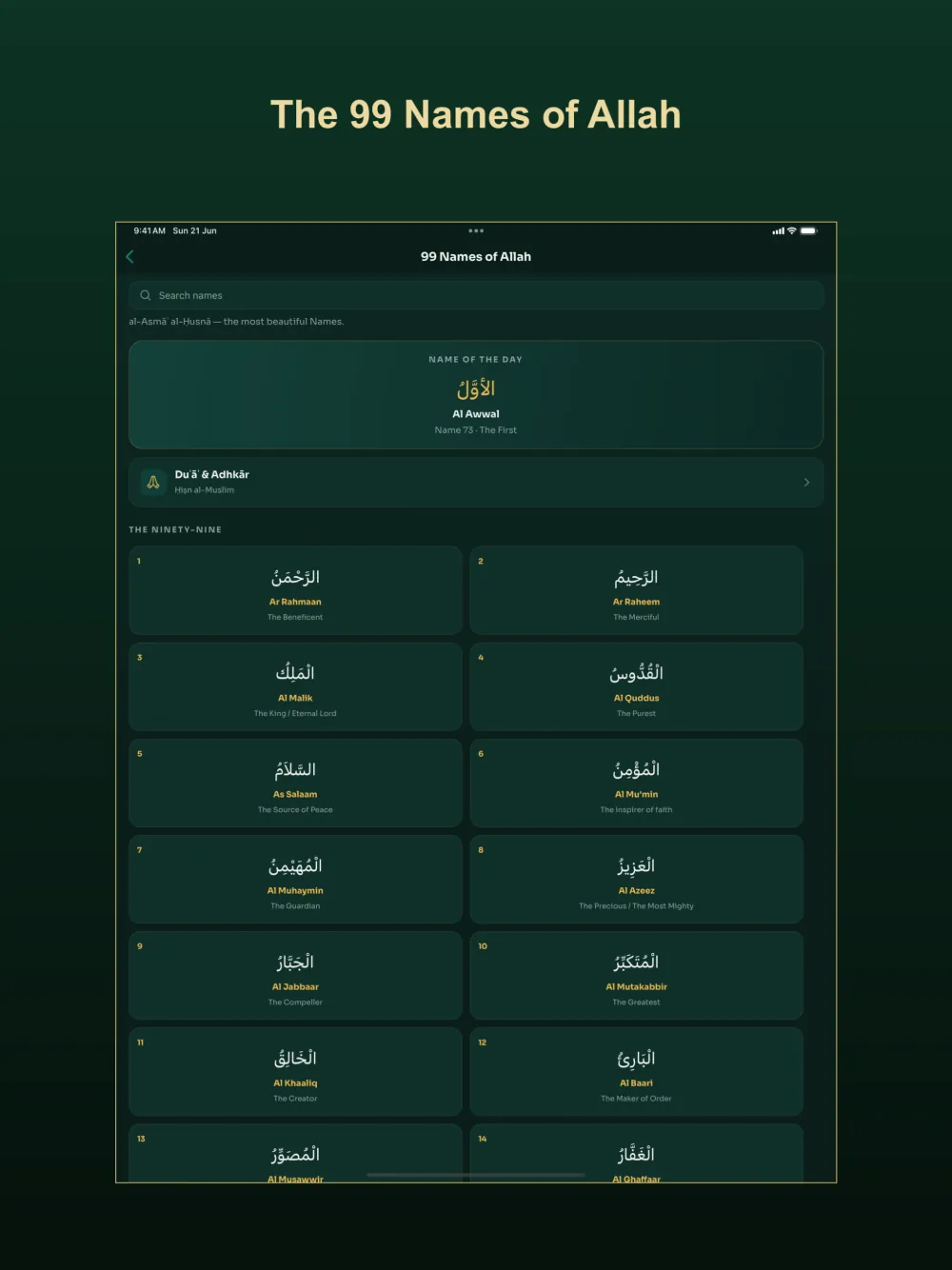
Task: Open the Du'a & Adhkar hands icon
Action: (x=152, y=482)
